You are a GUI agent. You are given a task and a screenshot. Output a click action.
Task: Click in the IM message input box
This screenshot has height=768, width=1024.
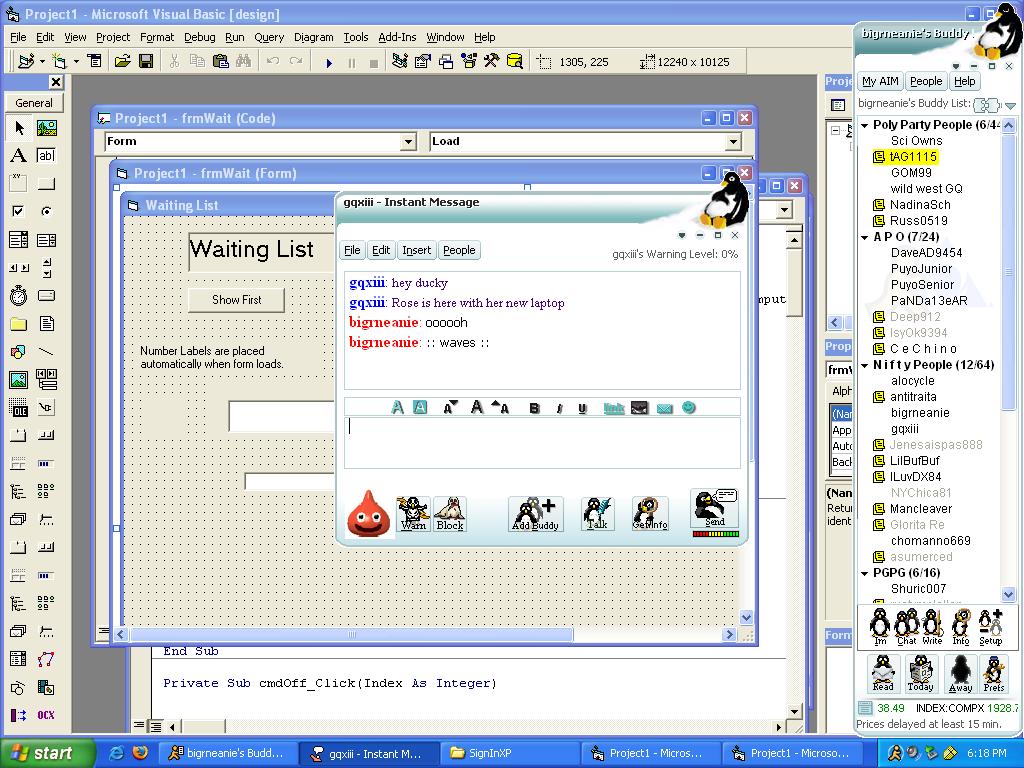(542, 443)
